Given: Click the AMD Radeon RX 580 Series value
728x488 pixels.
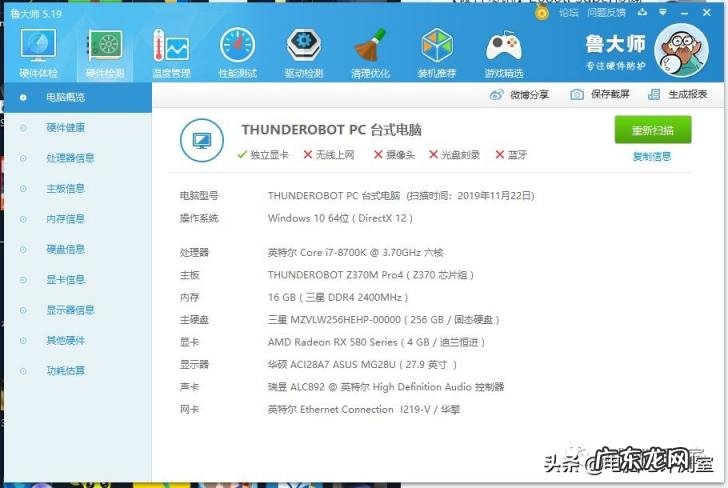Looking at the screenshot, I should pos(376,342).
